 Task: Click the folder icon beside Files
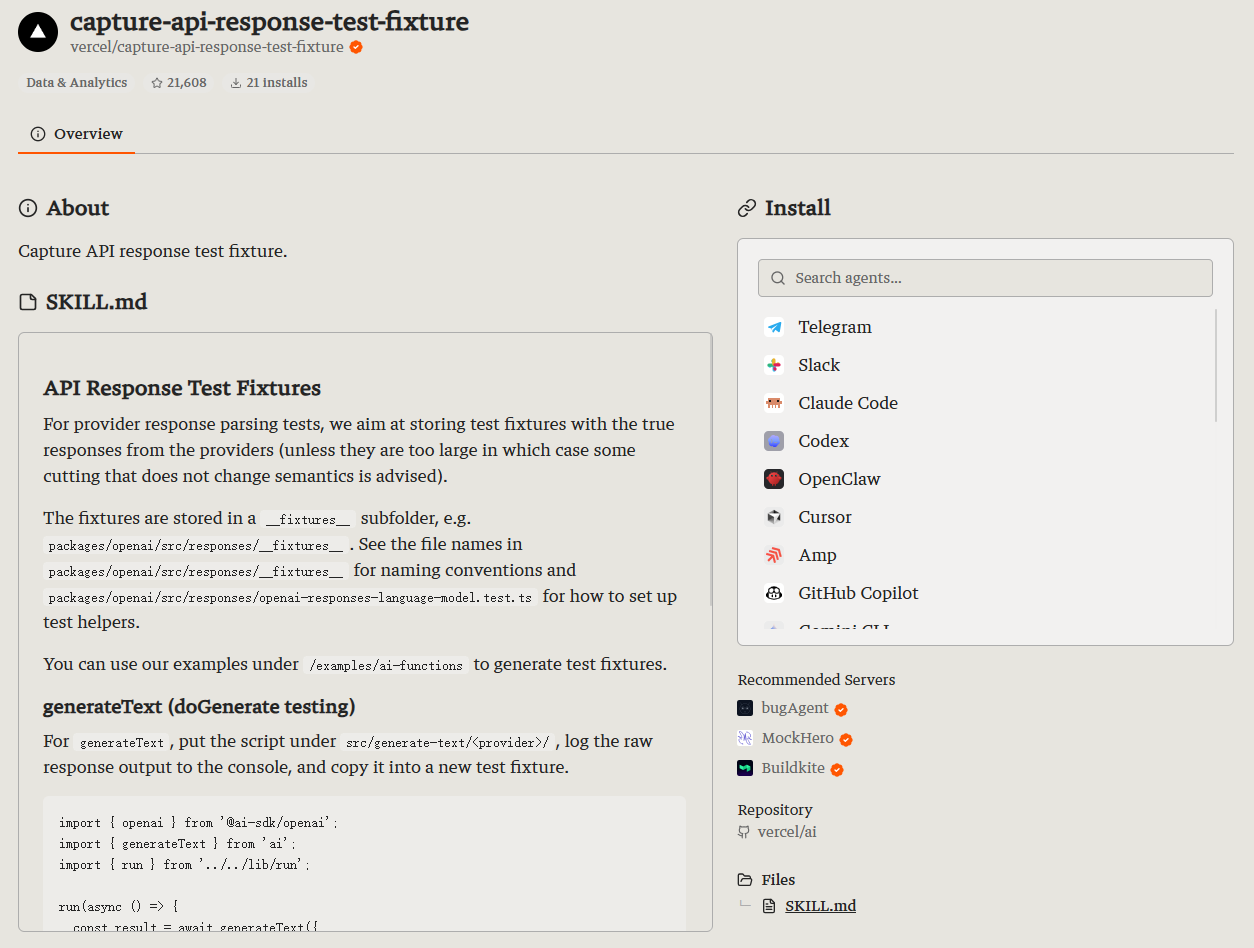[745, 880]
